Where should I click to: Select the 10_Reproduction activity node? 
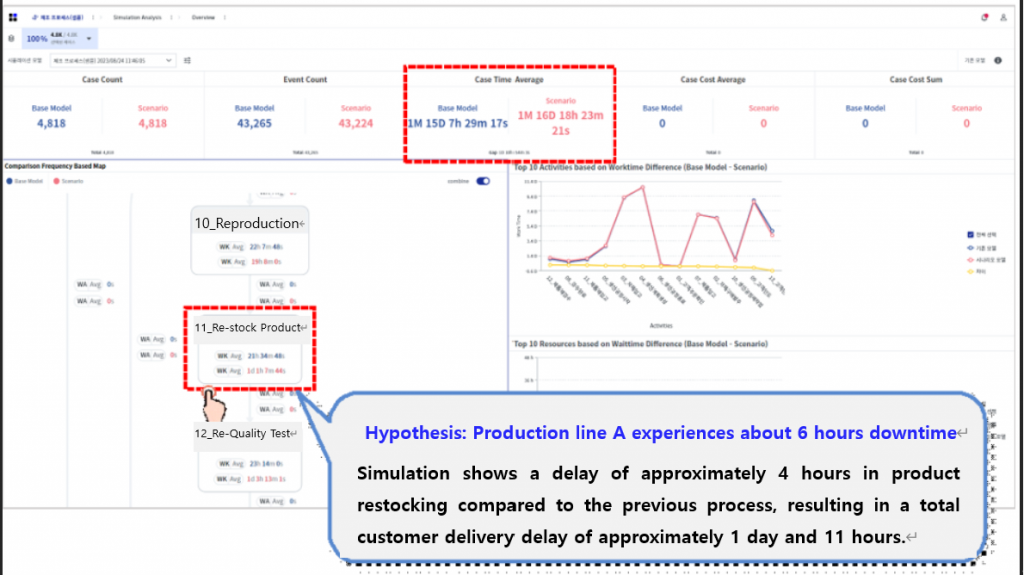[250, 223]
